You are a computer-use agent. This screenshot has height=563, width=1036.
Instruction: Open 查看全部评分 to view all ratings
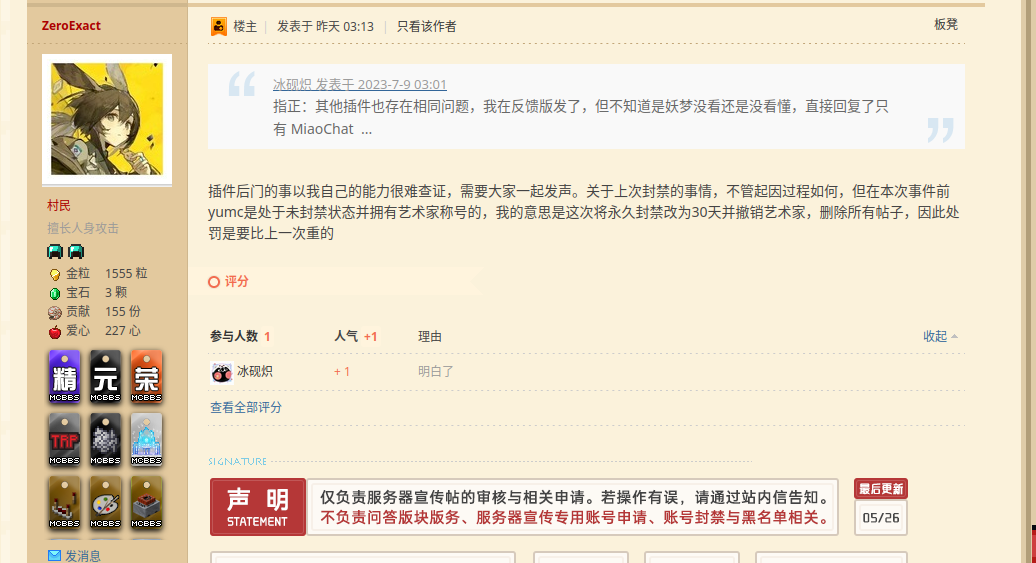(246, 407)
